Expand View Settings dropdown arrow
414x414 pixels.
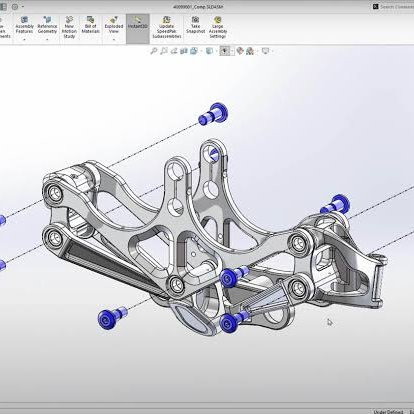pos(272,51)
